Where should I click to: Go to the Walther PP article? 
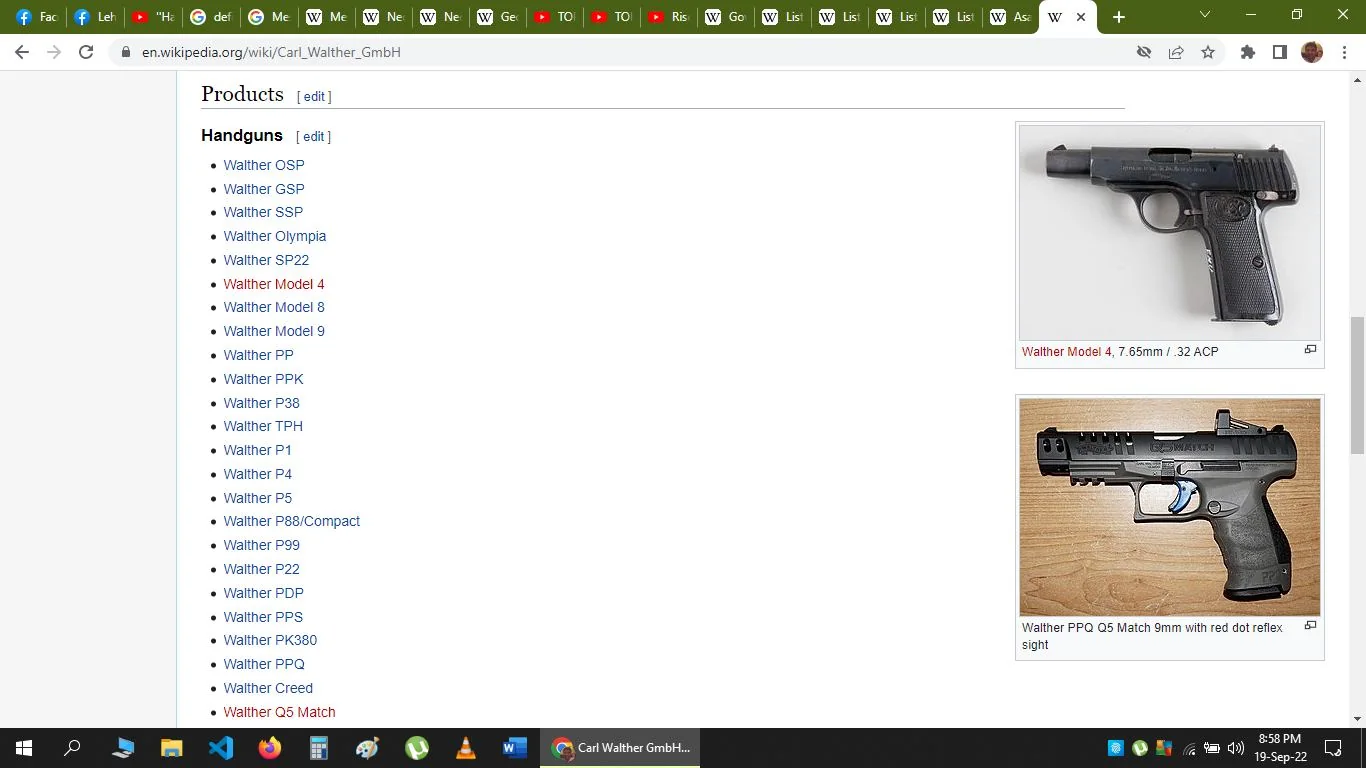(x=259, y=355)
